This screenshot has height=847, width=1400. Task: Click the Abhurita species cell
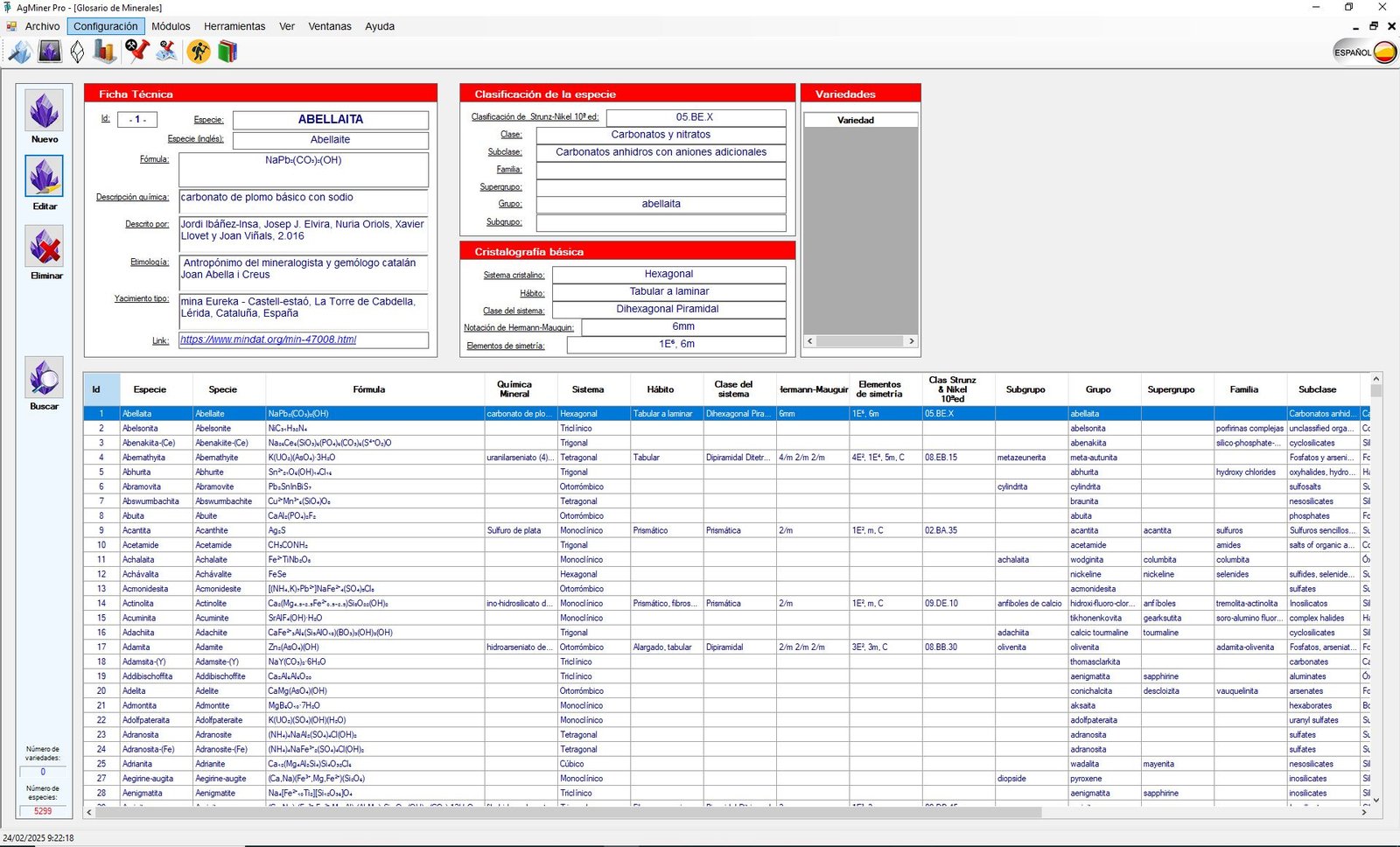pyautogui.click(x=157, y=472)
